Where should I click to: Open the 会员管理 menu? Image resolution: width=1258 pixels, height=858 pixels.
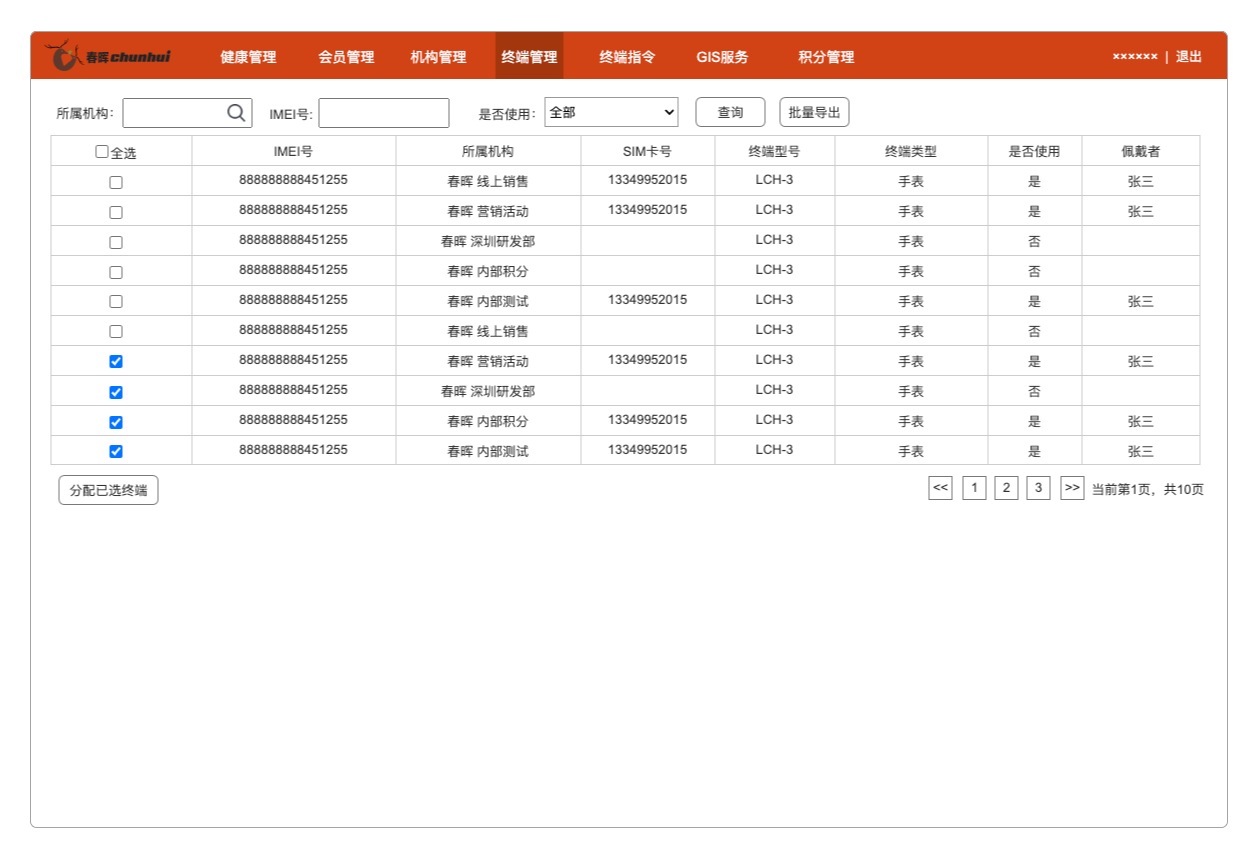point(346,57)
